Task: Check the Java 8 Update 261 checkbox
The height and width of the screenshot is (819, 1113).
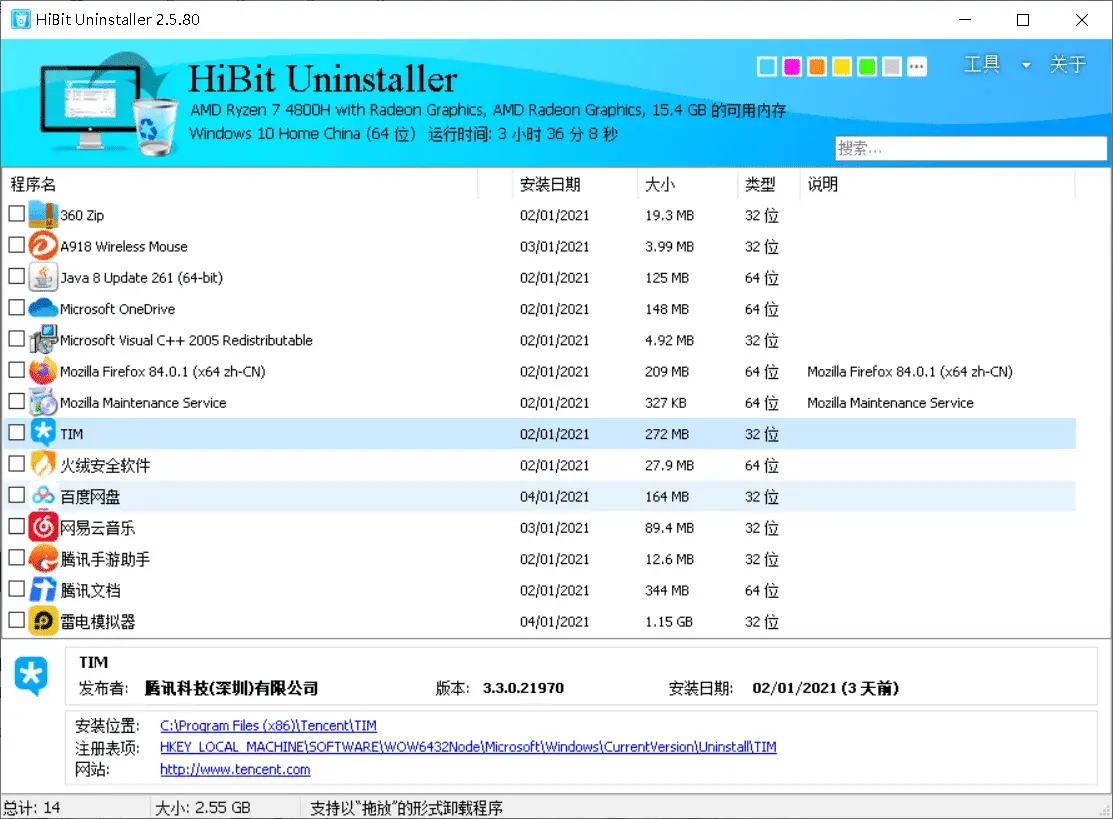Action: [16, 275]
